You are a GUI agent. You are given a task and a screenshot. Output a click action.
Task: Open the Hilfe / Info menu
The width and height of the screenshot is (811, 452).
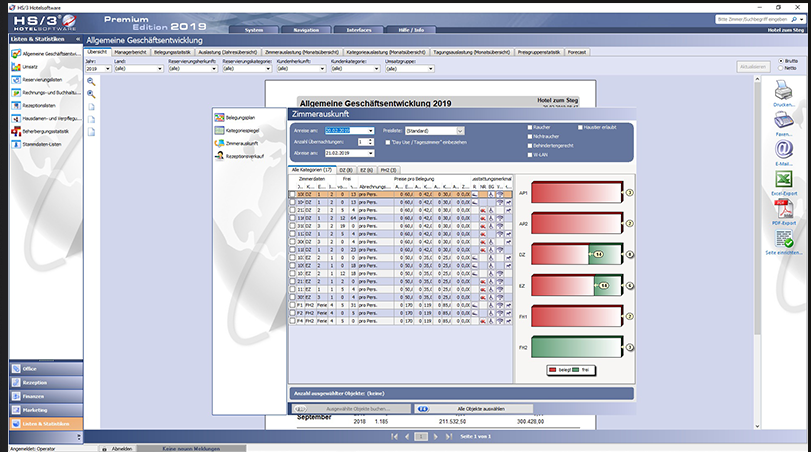411,30
